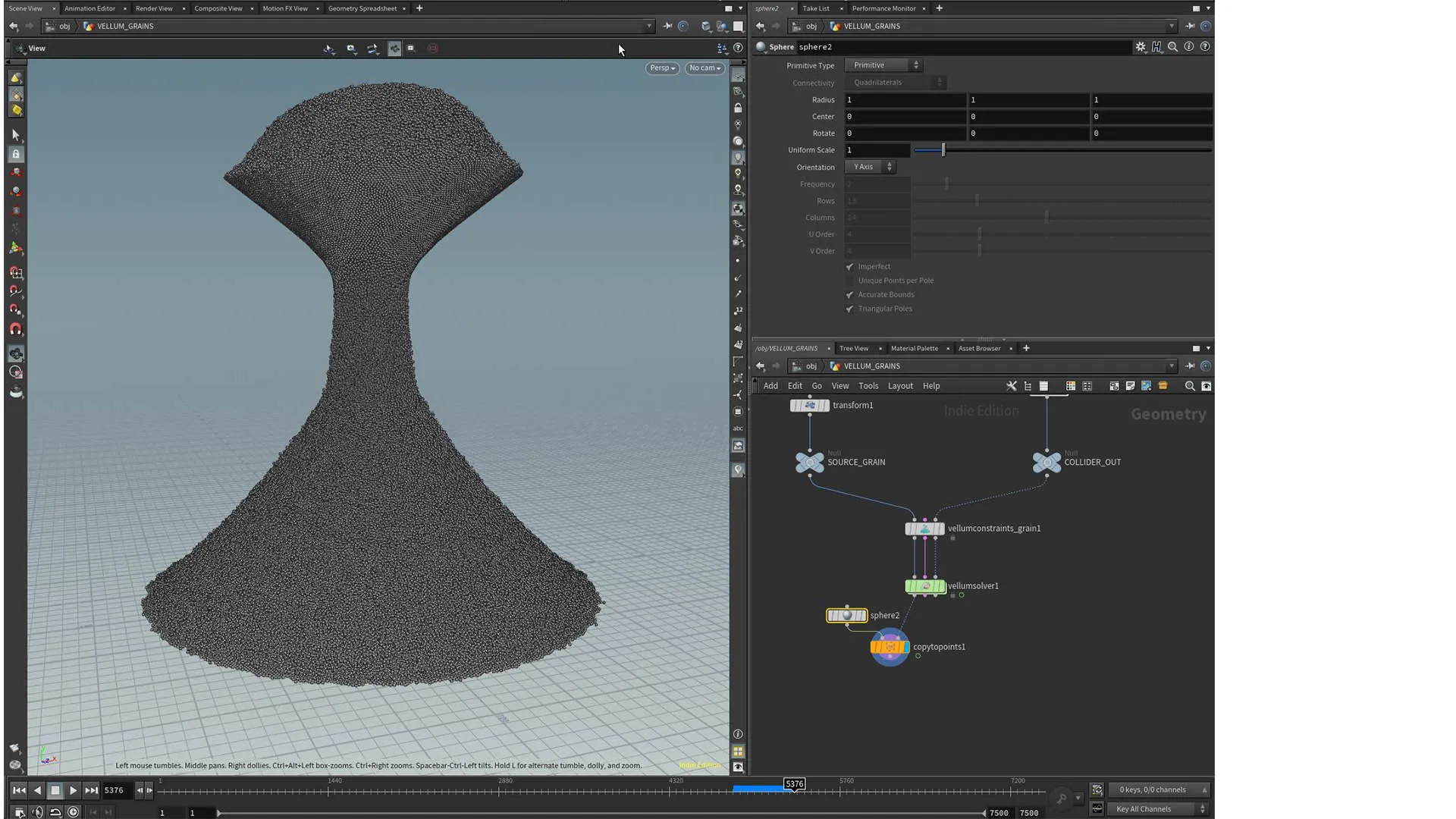
Task: Select the copytopoints1 node icon
Action: pos(890,647)
